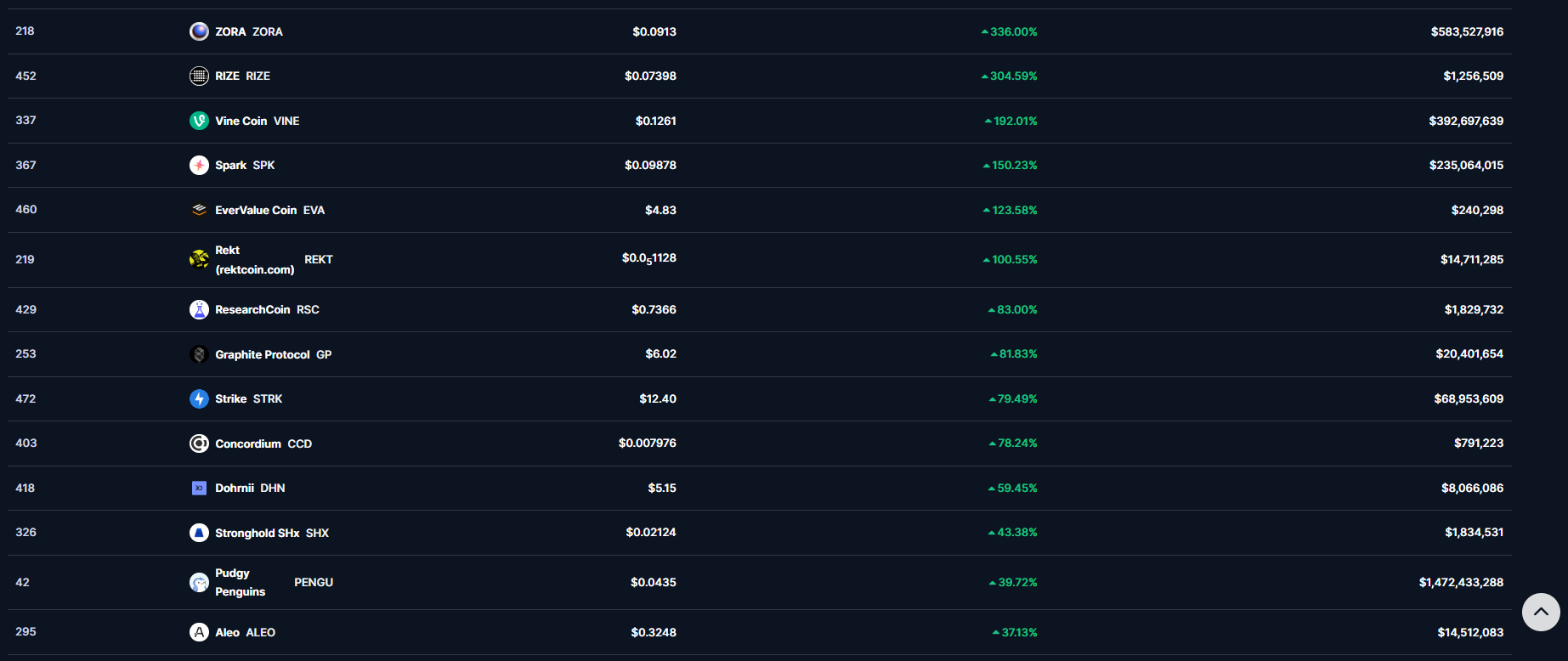The width and height of the screenshot is (1568, 661).
Task: Click the Dohrnii DHN logo icon
Action: [x=199, y=488]
